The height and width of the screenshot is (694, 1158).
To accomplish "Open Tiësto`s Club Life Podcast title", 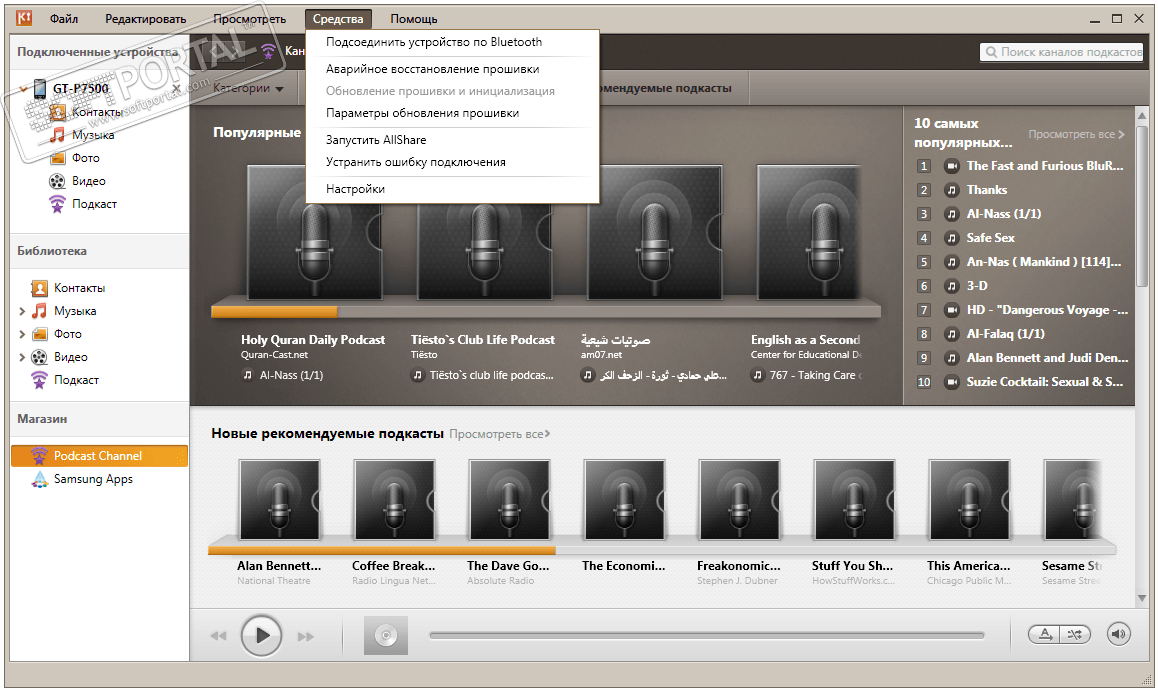I will (483, 340).
